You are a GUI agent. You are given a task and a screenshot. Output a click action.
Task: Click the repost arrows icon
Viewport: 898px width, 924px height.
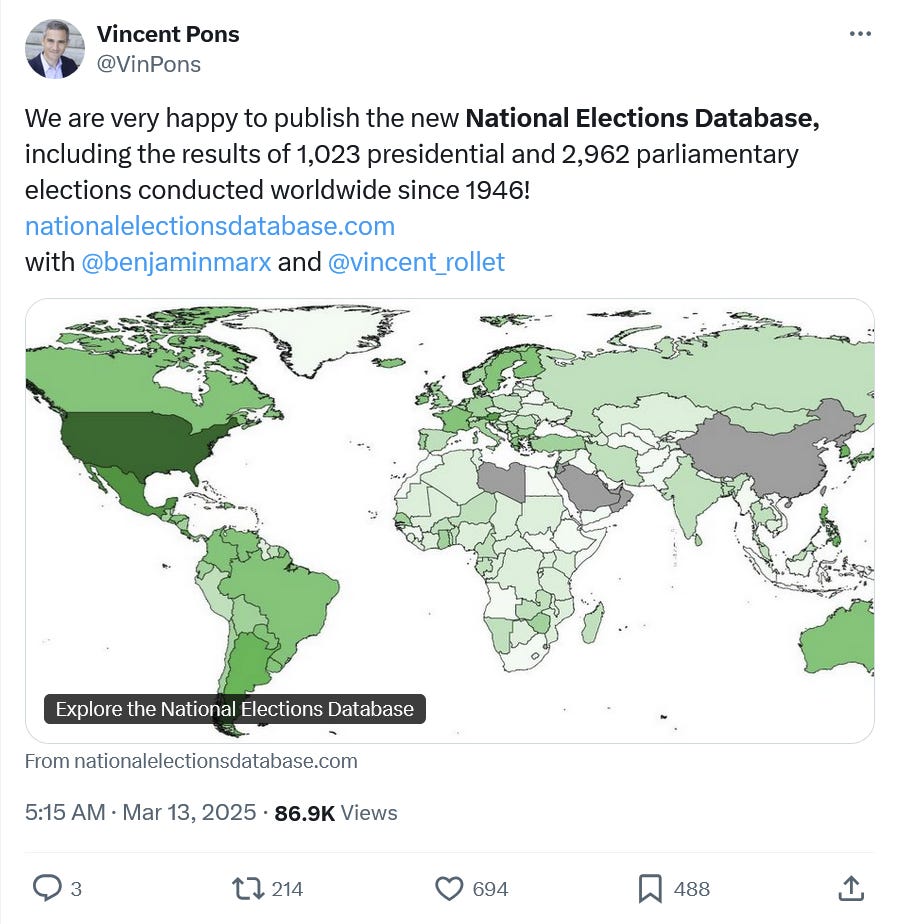(x=247, y=889)
